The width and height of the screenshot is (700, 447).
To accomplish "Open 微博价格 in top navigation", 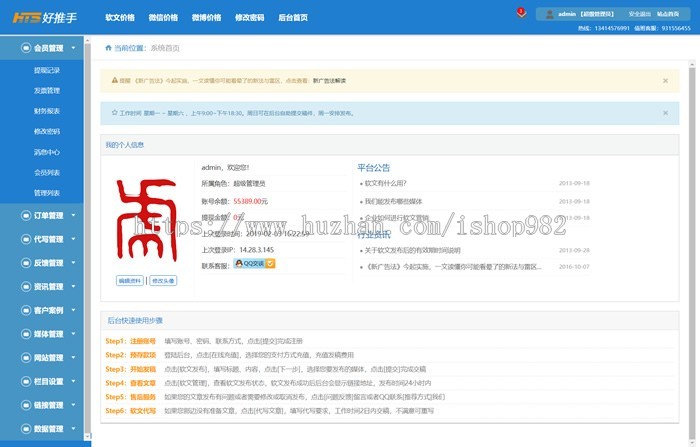I will [206, 17].
